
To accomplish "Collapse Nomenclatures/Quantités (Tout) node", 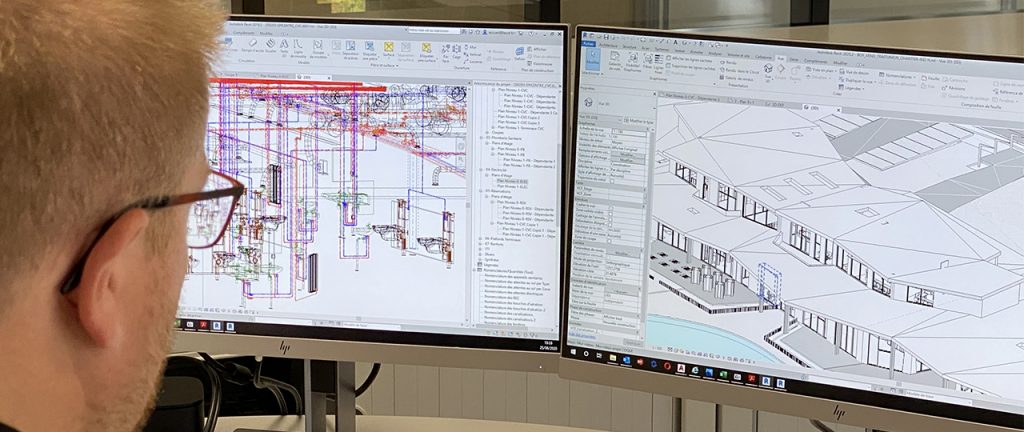I will pyautogui.click(x=475, y=270).
